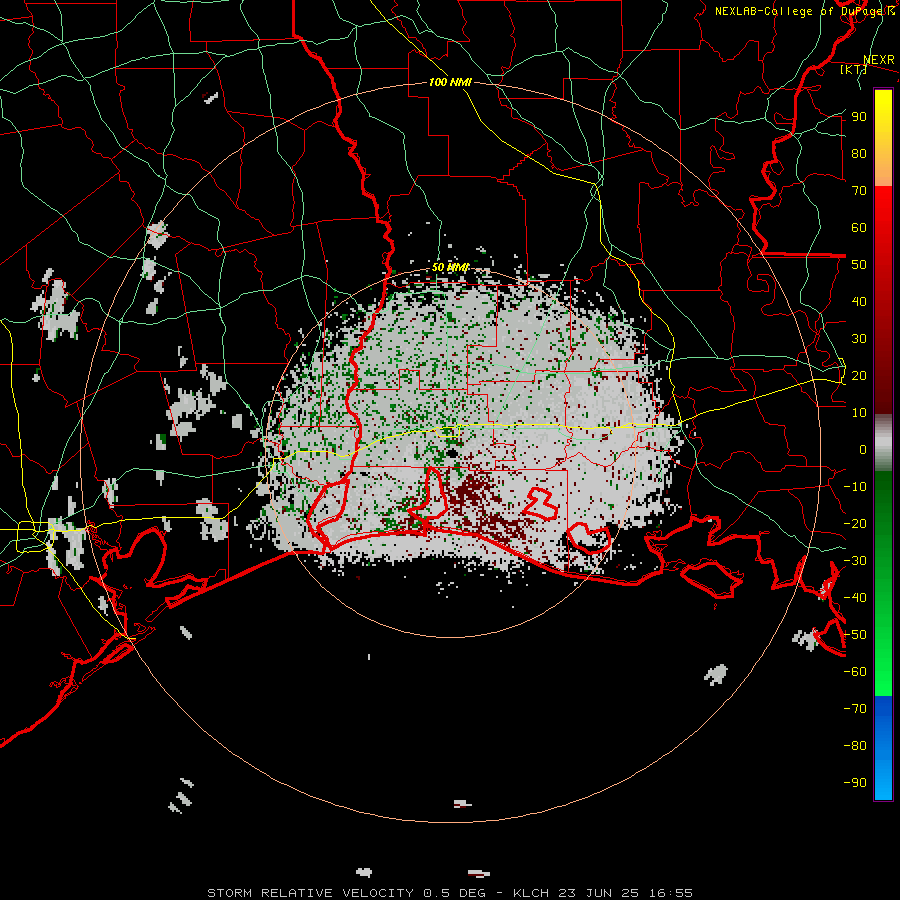Click the -20 value on velocity scale
900x900 pixels.
(x=855, y=524)
